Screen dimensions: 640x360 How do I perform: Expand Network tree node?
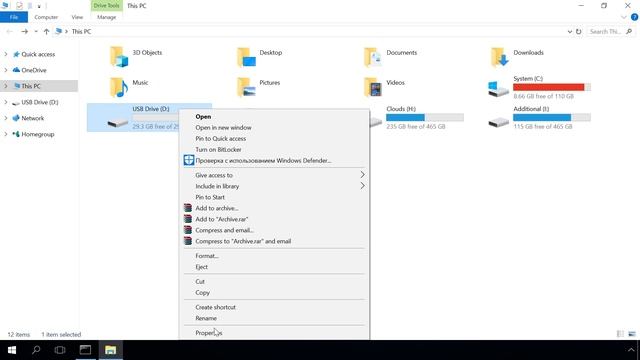tap(6, 118)
